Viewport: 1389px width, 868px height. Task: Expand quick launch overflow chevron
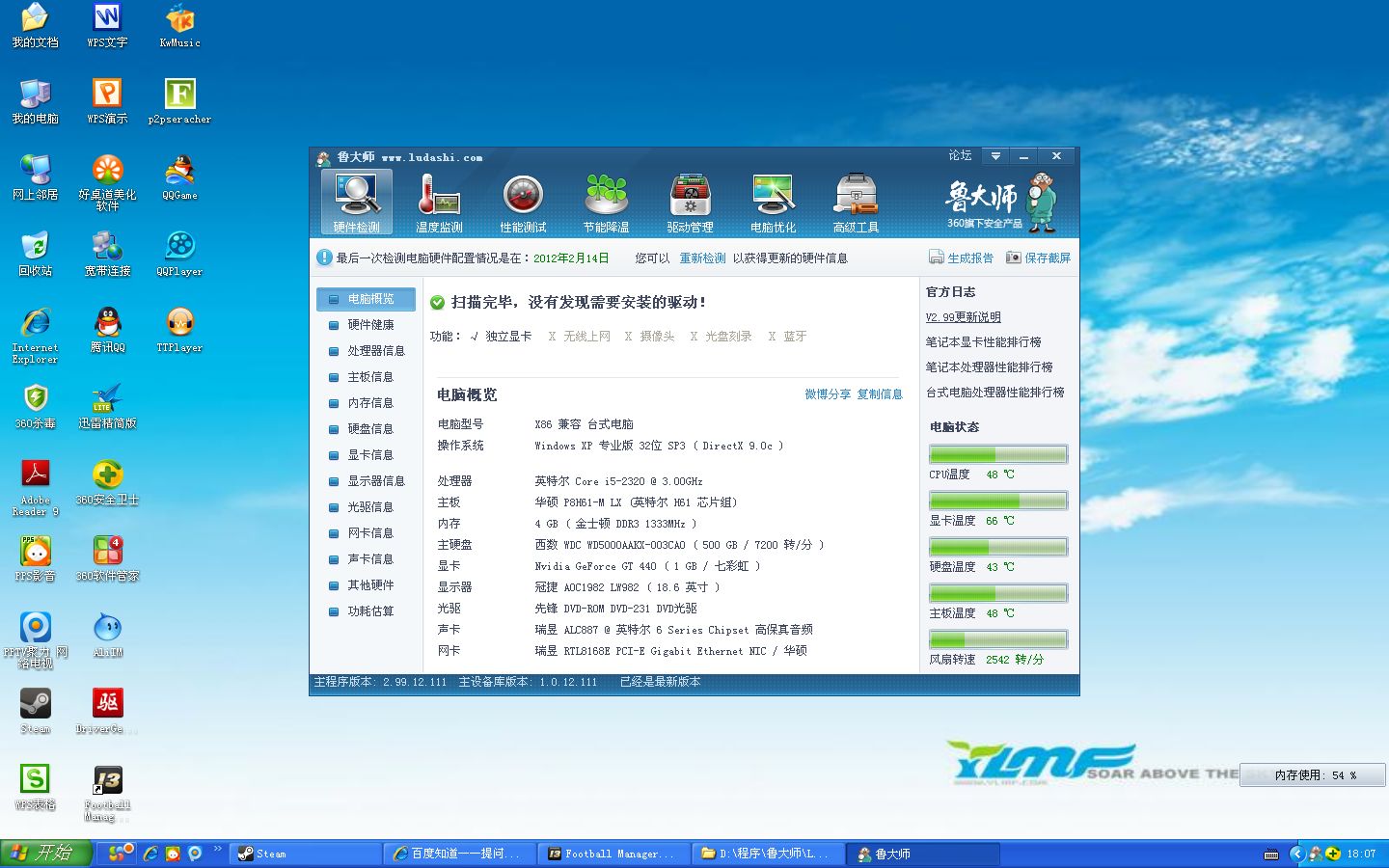tap(218, 850)
